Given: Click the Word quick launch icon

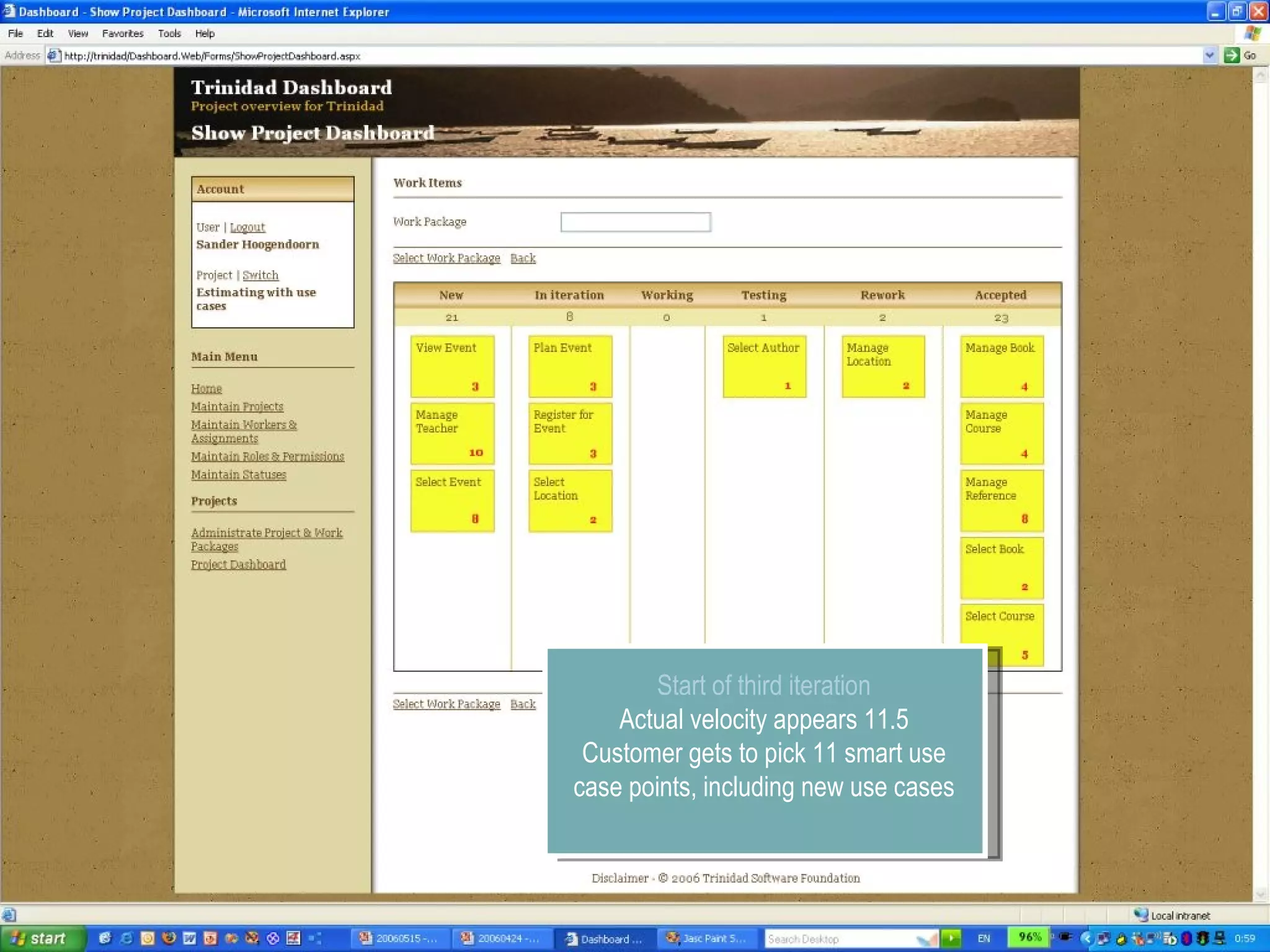Looking at the screenshot, I should point(190,938).
